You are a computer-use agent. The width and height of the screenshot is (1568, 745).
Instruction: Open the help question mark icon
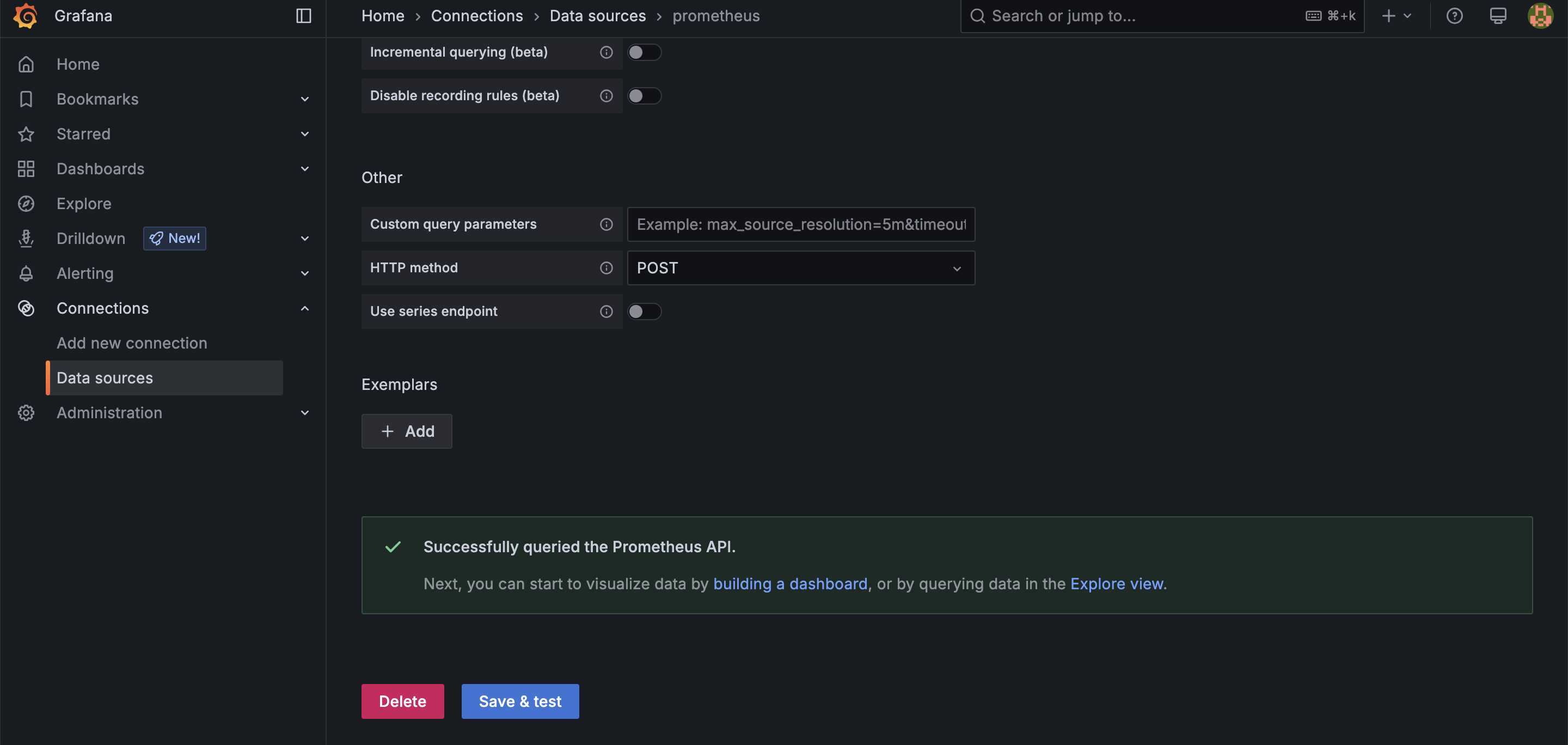(x=1454, y=16)
